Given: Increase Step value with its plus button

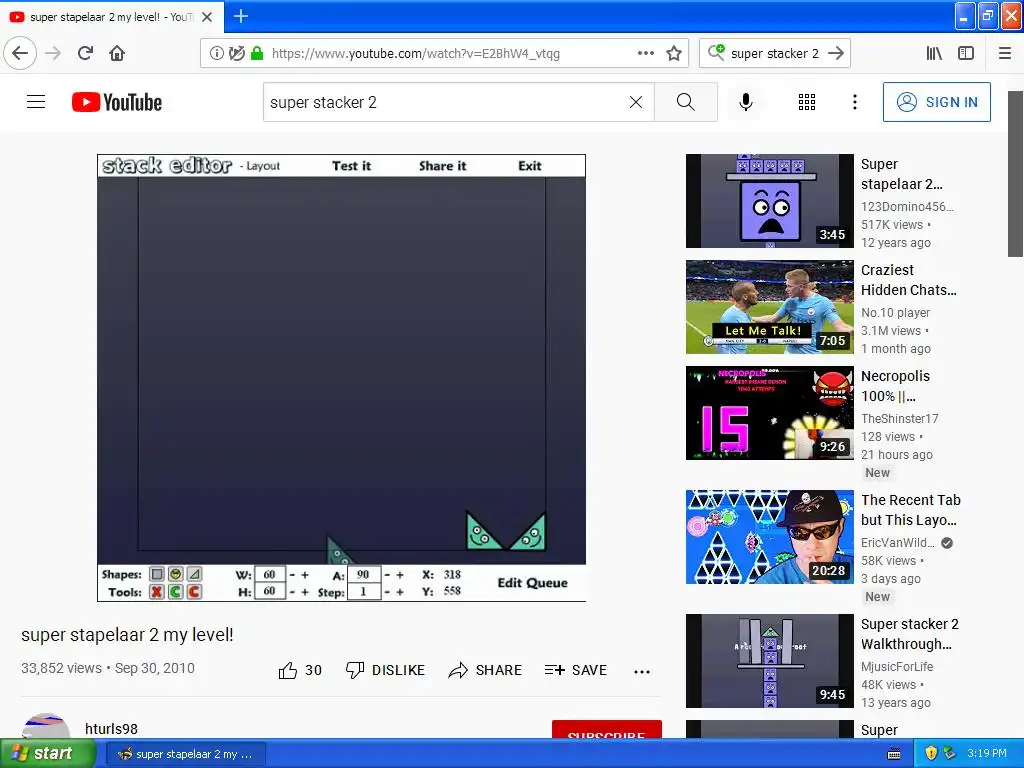Looking at the screenshot, I should click(400, 592).
